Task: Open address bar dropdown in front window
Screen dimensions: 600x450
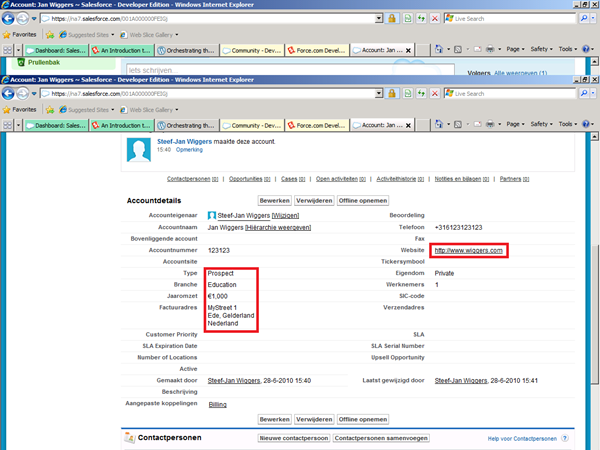Action: 379,94
